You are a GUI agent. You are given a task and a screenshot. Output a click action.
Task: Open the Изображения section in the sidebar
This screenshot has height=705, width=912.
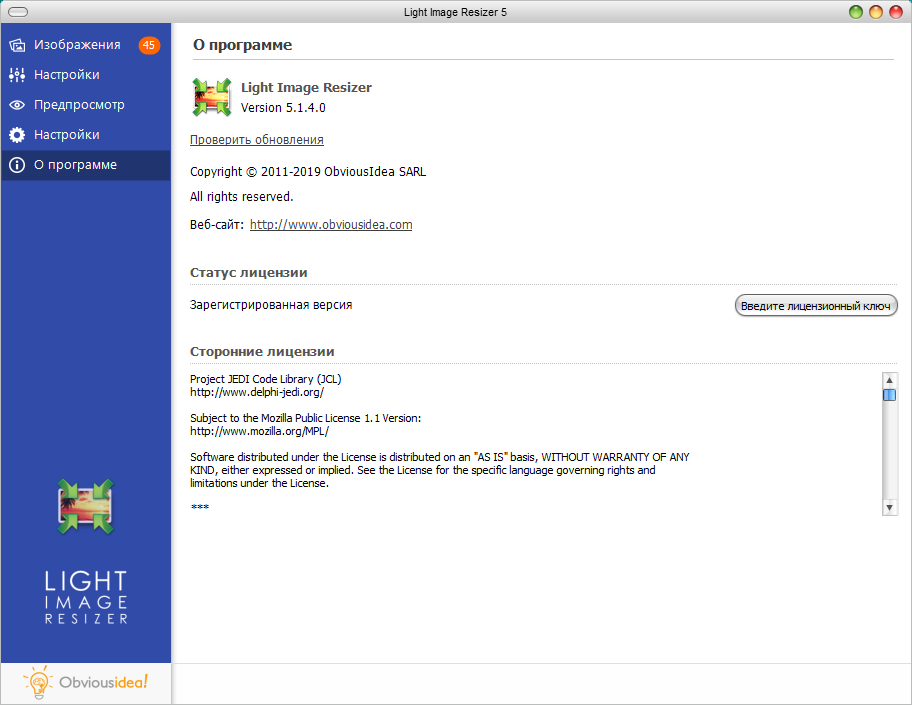tap(86, 45)
